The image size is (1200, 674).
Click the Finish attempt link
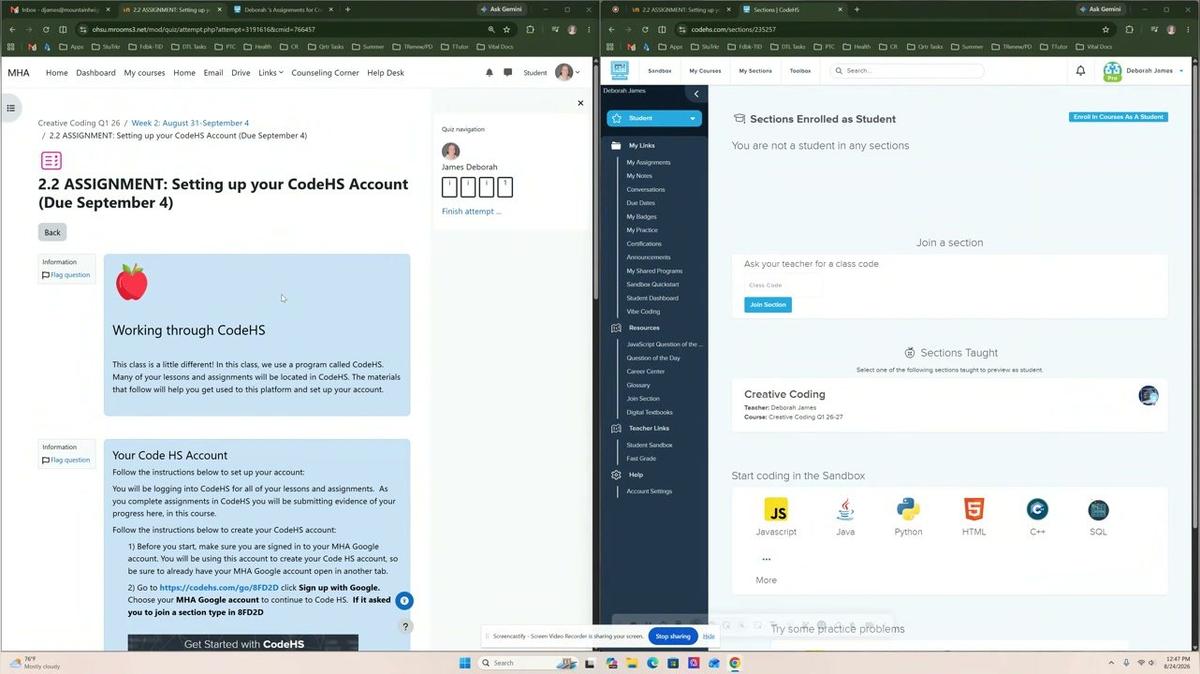point(471,211)
